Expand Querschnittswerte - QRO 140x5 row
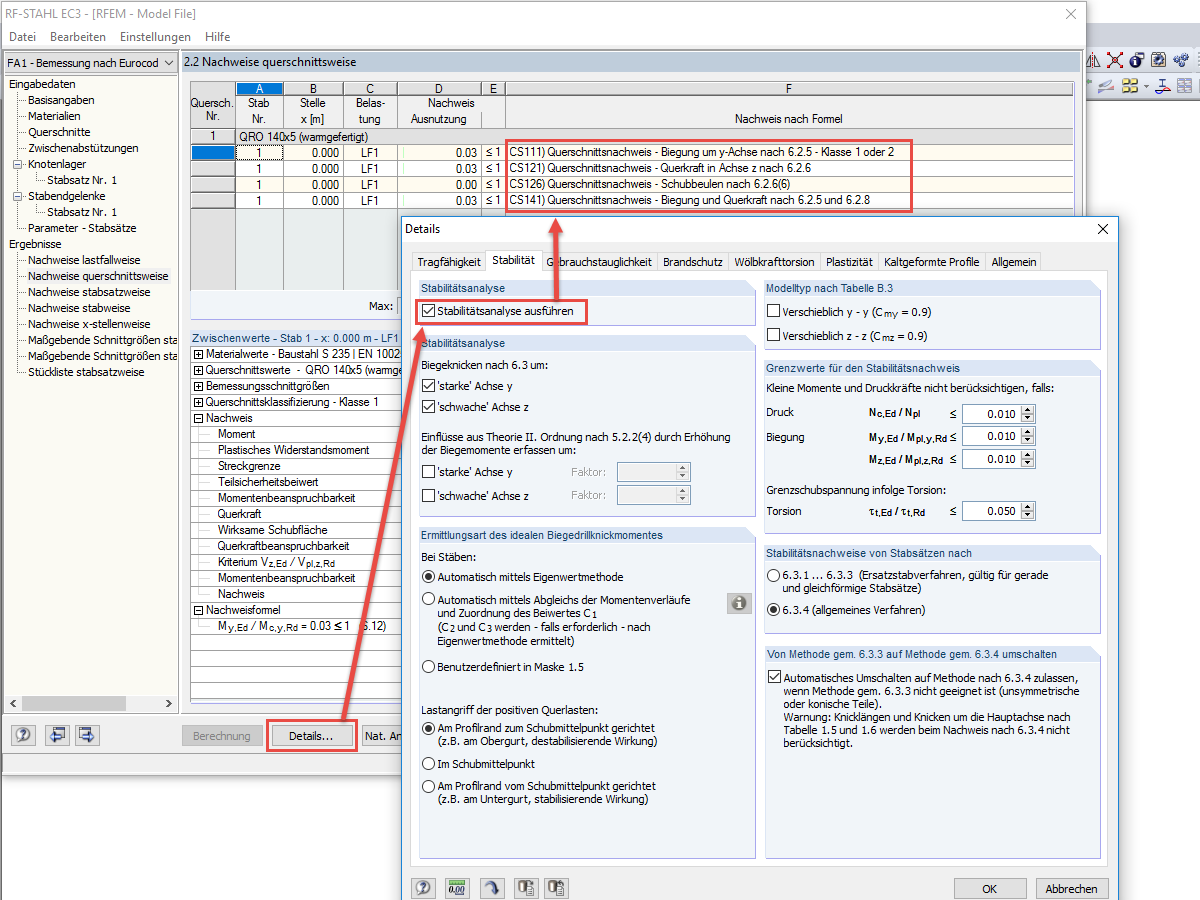The height and width of the screenshot is (900, 1200). (x=198, y=370)
